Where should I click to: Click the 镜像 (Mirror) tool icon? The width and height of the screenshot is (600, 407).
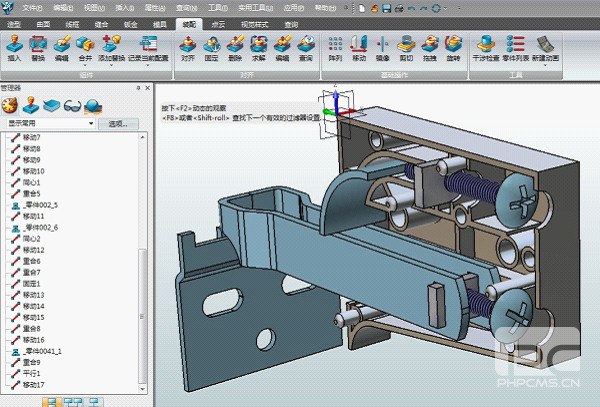pos(382,46)
